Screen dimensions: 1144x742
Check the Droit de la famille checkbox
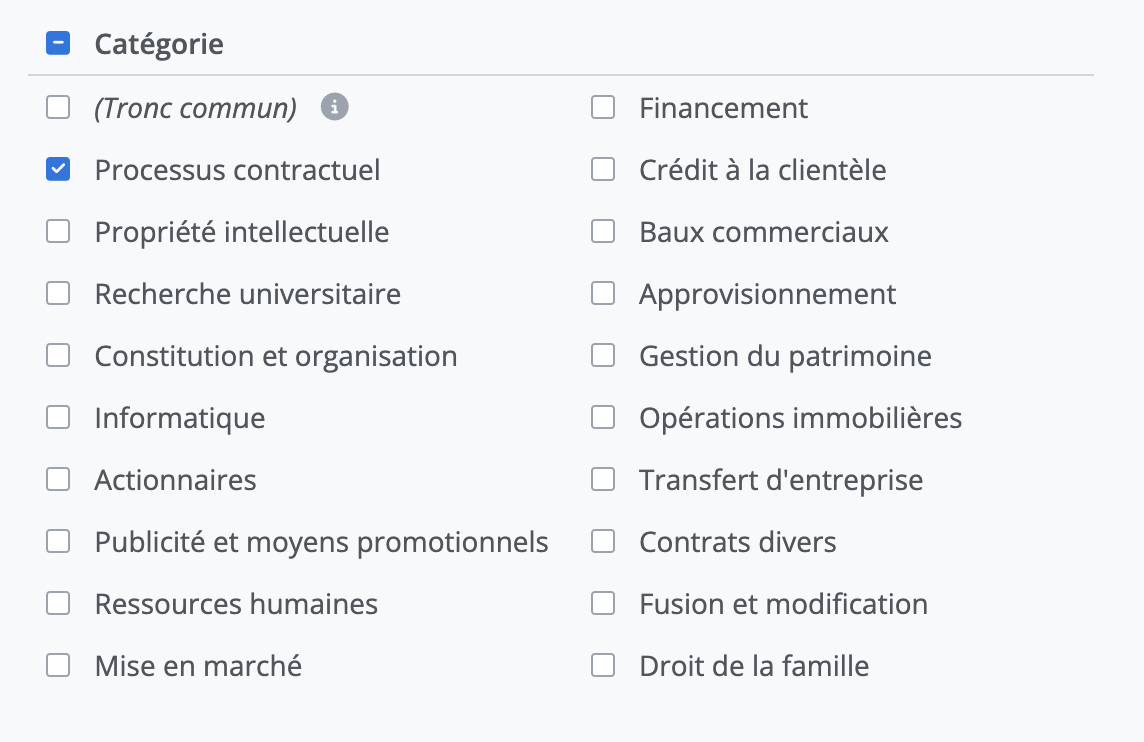603,666
